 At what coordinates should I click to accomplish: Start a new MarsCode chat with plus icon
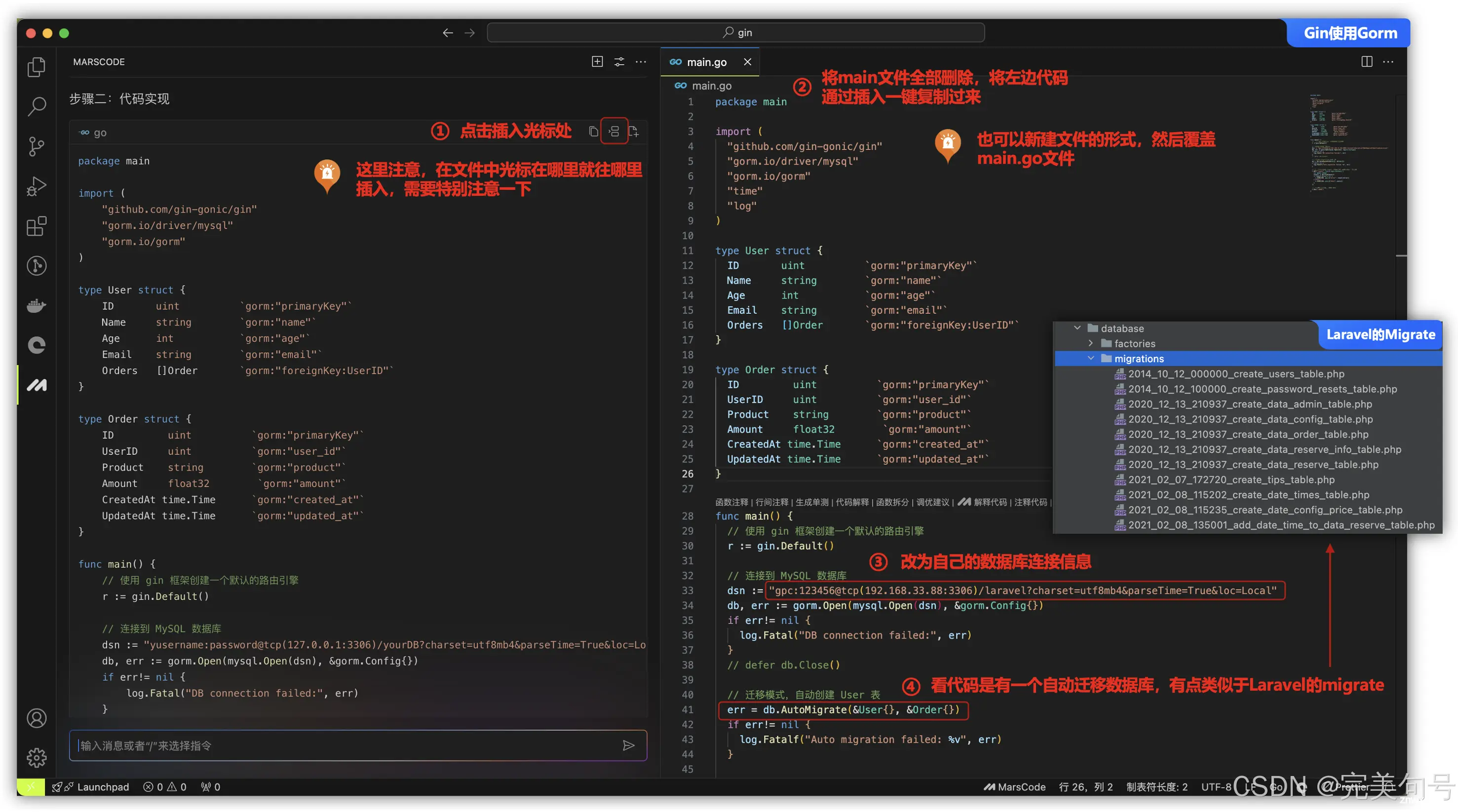(597, 62)
